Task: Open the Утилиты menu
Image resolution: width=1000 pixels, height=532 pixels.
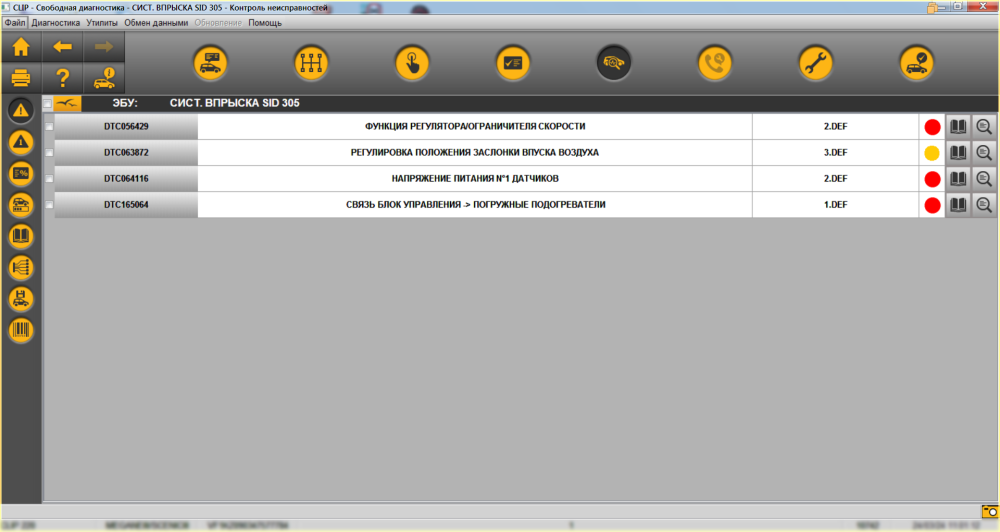Action: point(102,23)
